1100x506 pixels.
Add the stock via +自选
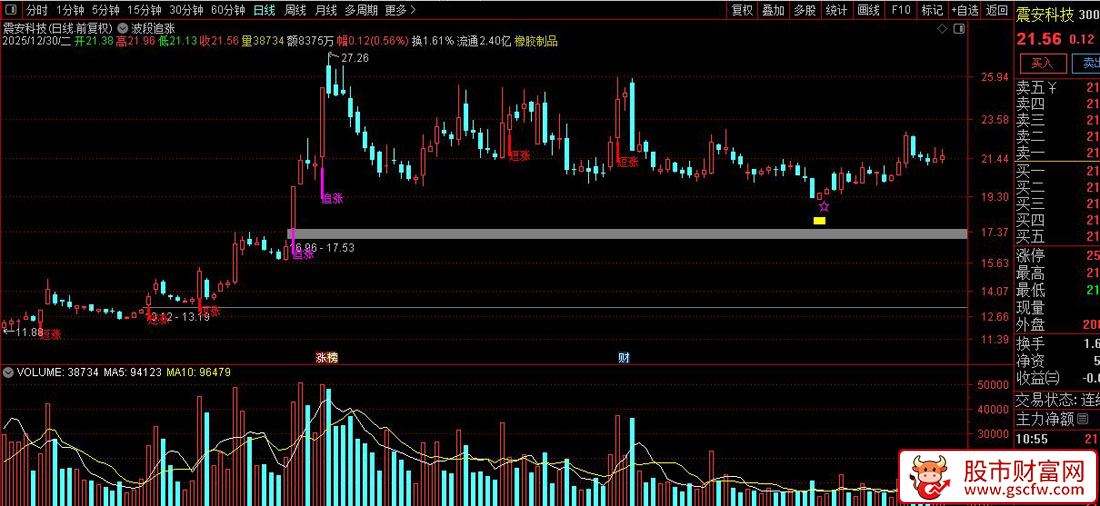coord(965,10)
